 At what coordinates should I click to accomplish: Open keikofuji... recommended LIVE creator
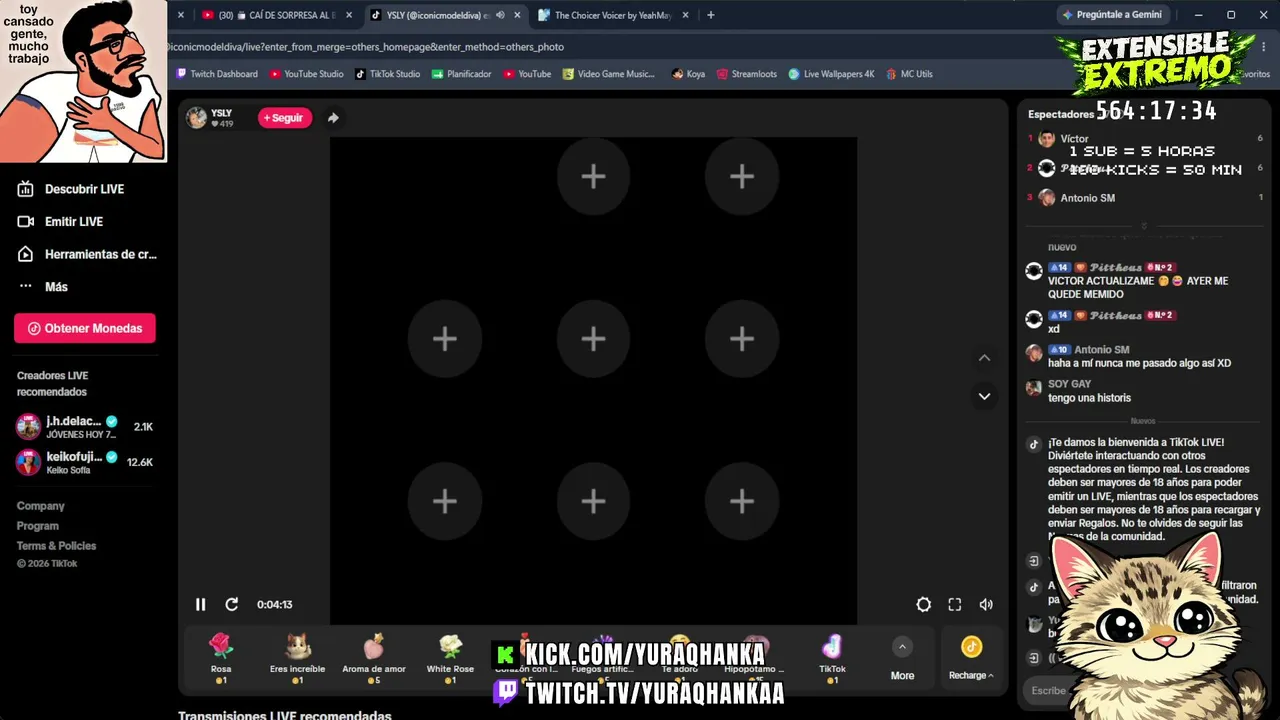pyautogui.click(x=85, y=462)
